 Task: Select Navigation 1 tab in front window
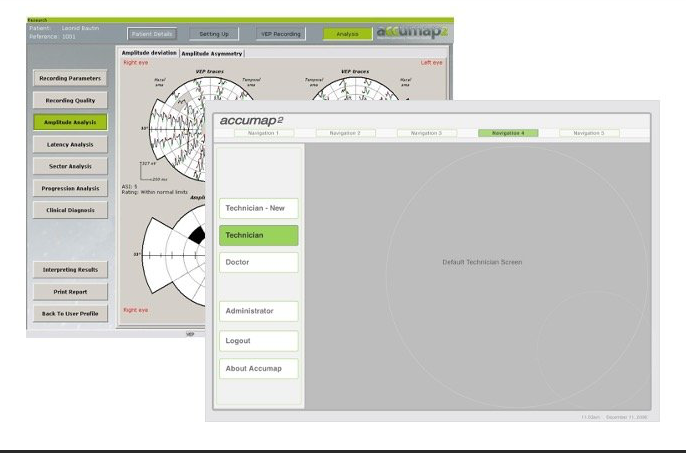pos(263,133)
